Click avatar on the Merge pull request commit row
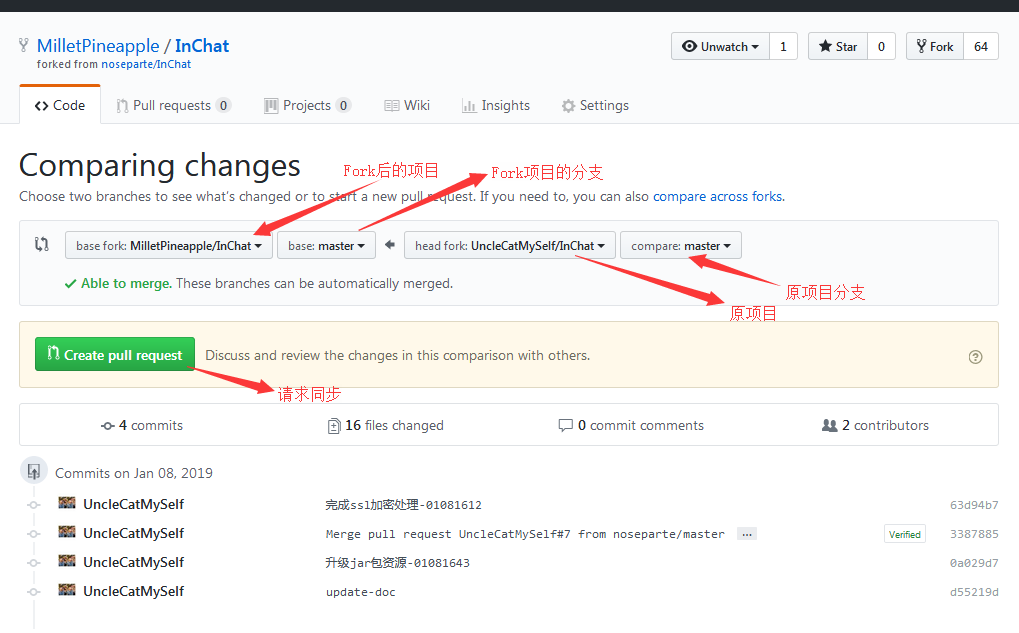 [x=67, y=532]
